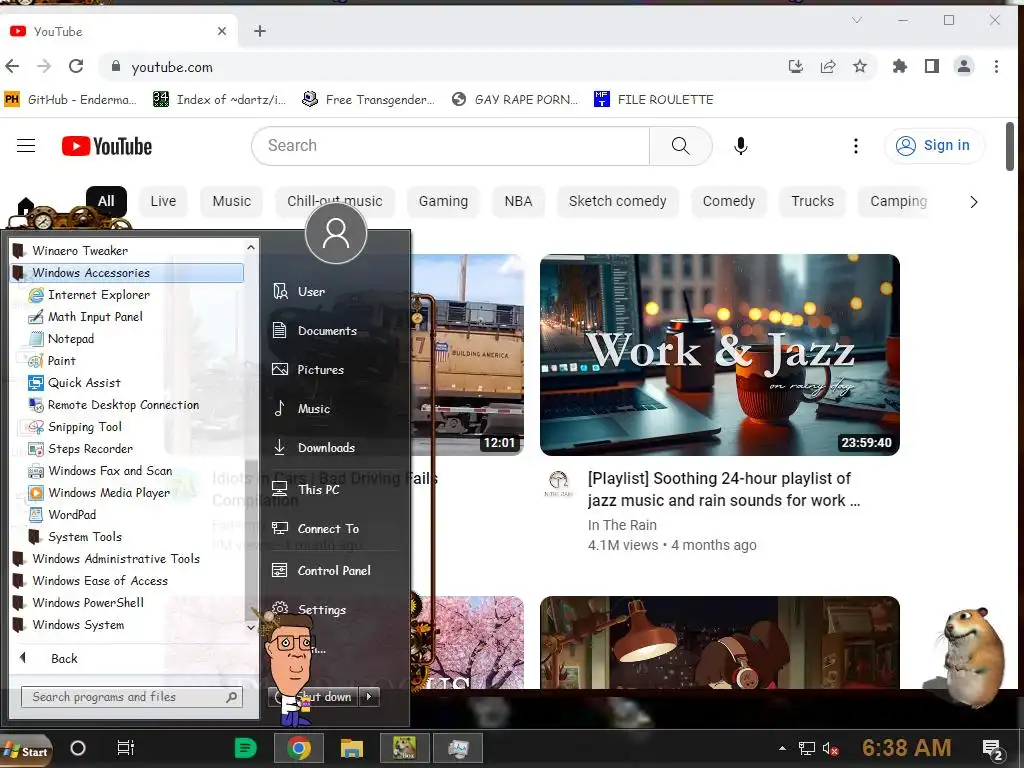Open the GitHub bookmark

(x=71, y=99)
